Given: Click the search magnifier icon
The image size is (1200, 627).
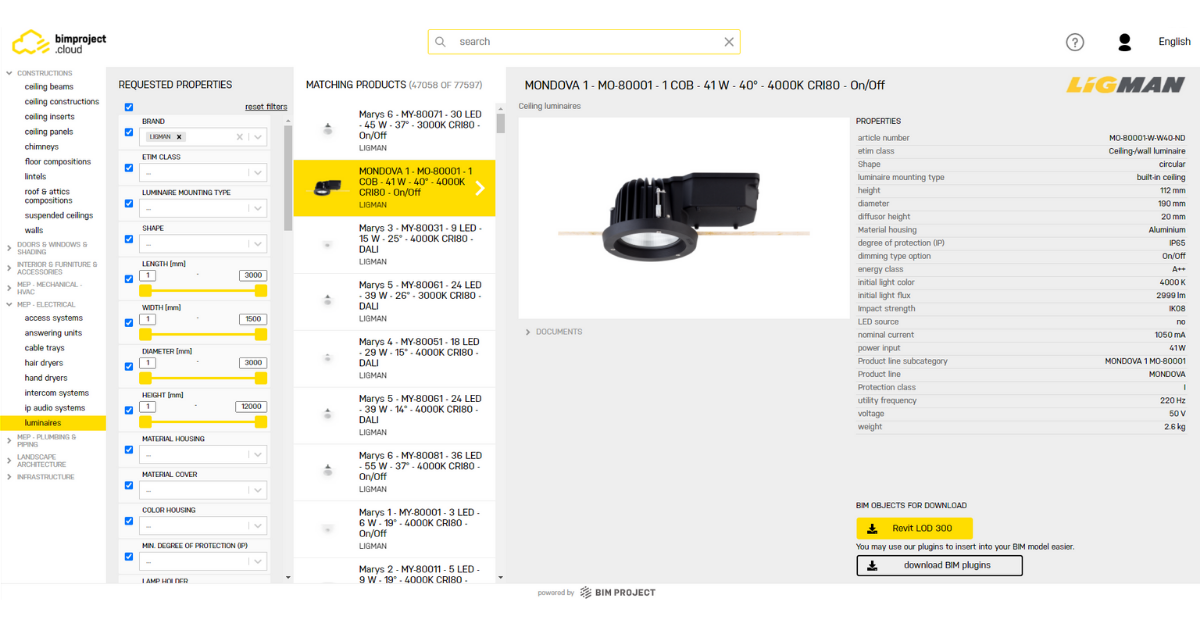Looking at the screenshot, I should tap(441, 42).
